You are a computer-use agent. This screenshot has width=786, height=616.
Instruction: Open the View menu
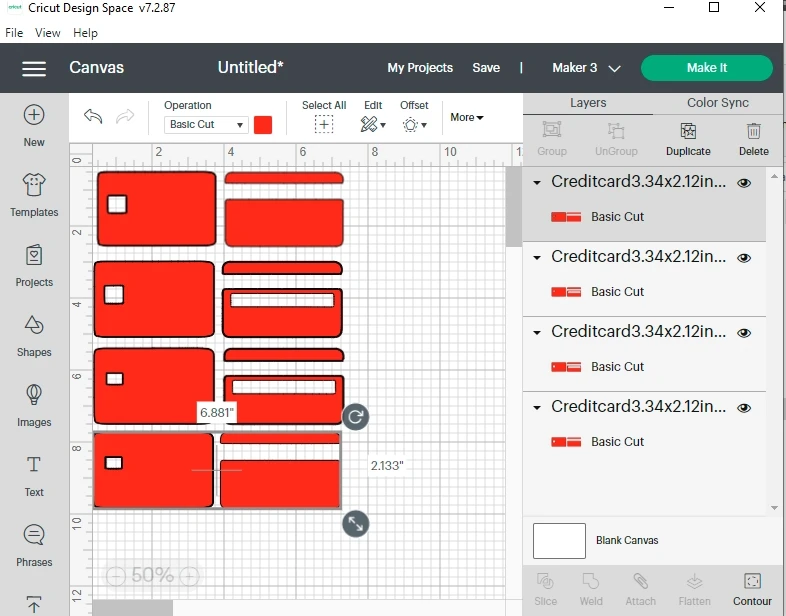click(x=48, y=33)
